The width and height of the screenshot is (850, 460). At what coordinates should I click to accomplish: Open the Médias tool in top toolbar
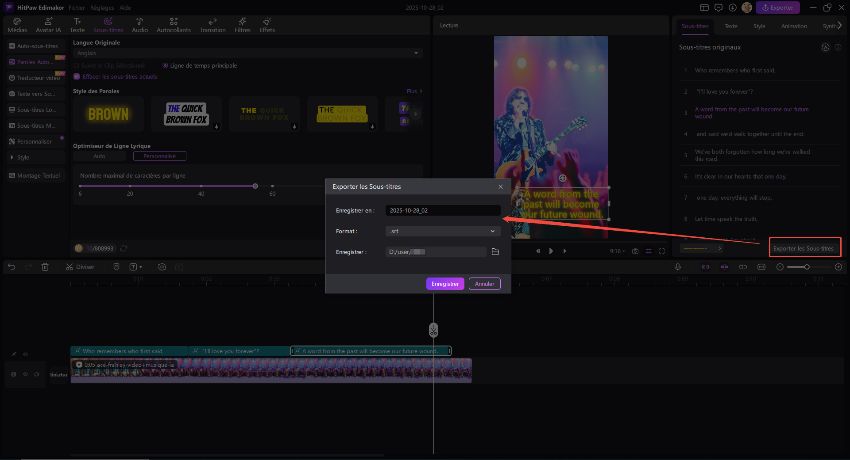point(17,26)
